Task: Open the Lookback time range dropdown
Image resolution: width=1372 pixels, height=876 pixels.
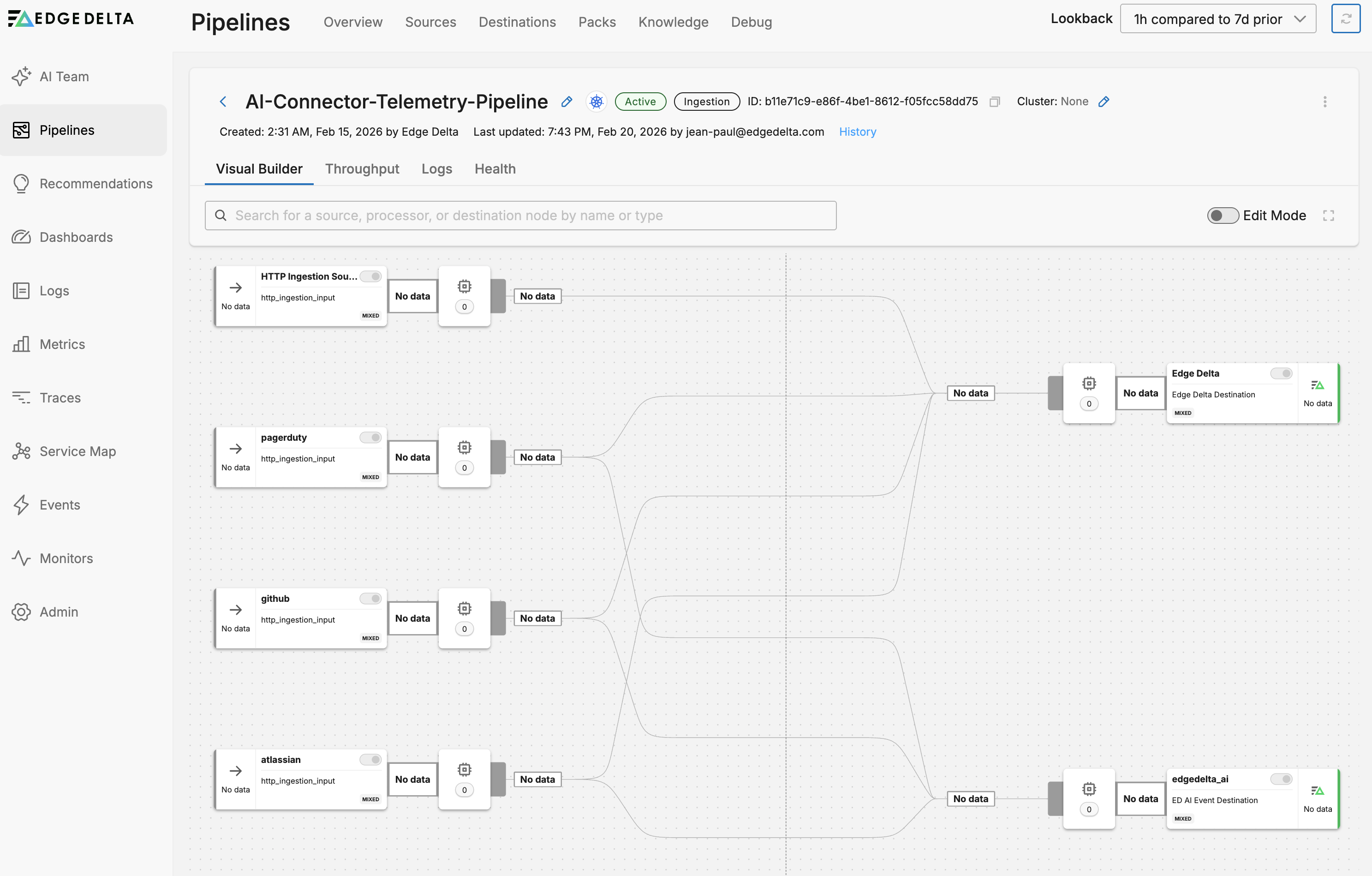Action: [1217, 19]
